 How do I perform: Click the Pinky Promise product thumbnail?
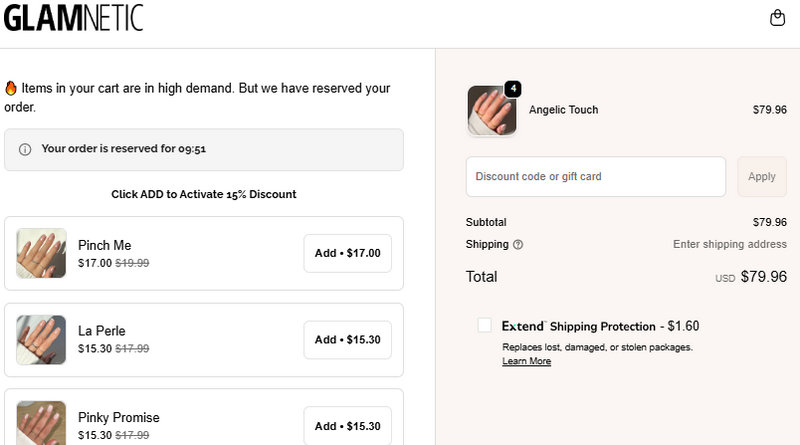pos(42,423)
